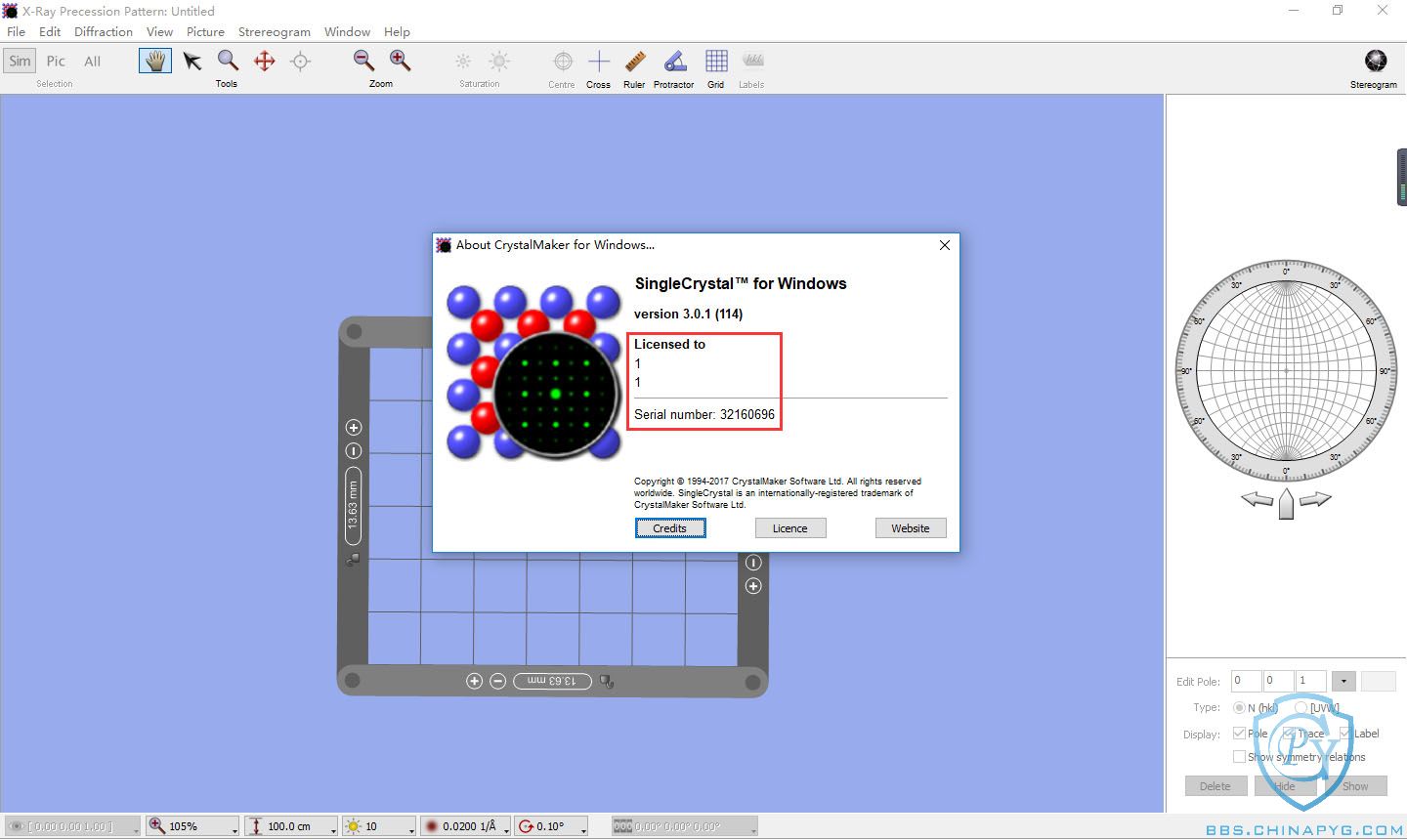The width and height of the screenshot is (1407, 840).
Task: Rotate stereogram with the left arrow
Action: pos(1257,499)
